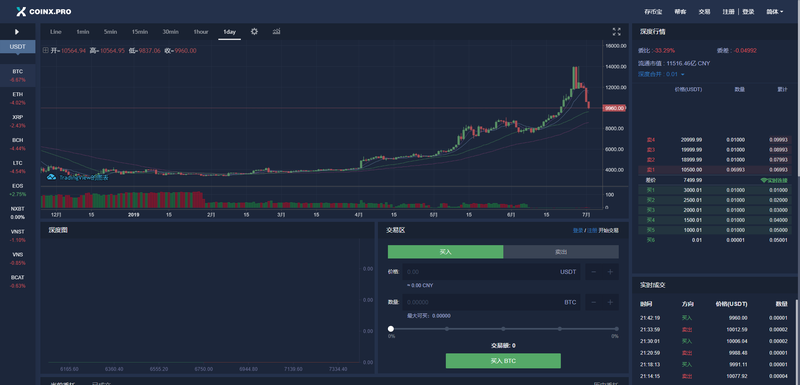800x385 pixels.
Task: Switch to the green Buy tab
Action: pos(445,252)
